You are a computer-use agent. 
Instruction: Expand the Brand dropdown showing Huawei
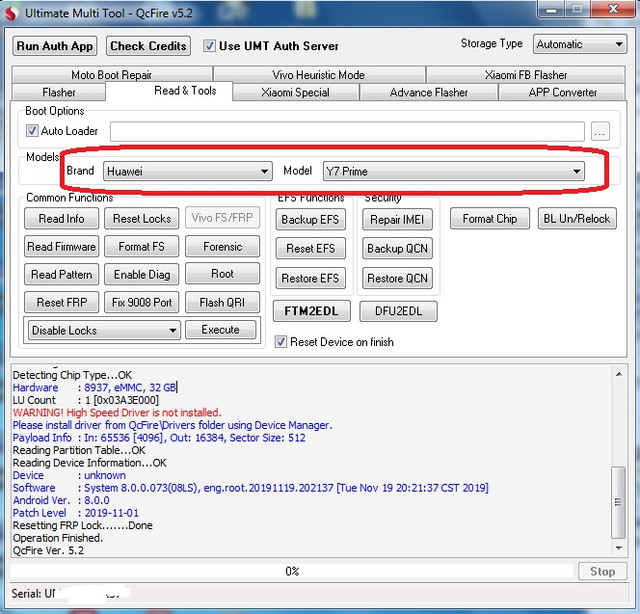(x=187, y=171)
